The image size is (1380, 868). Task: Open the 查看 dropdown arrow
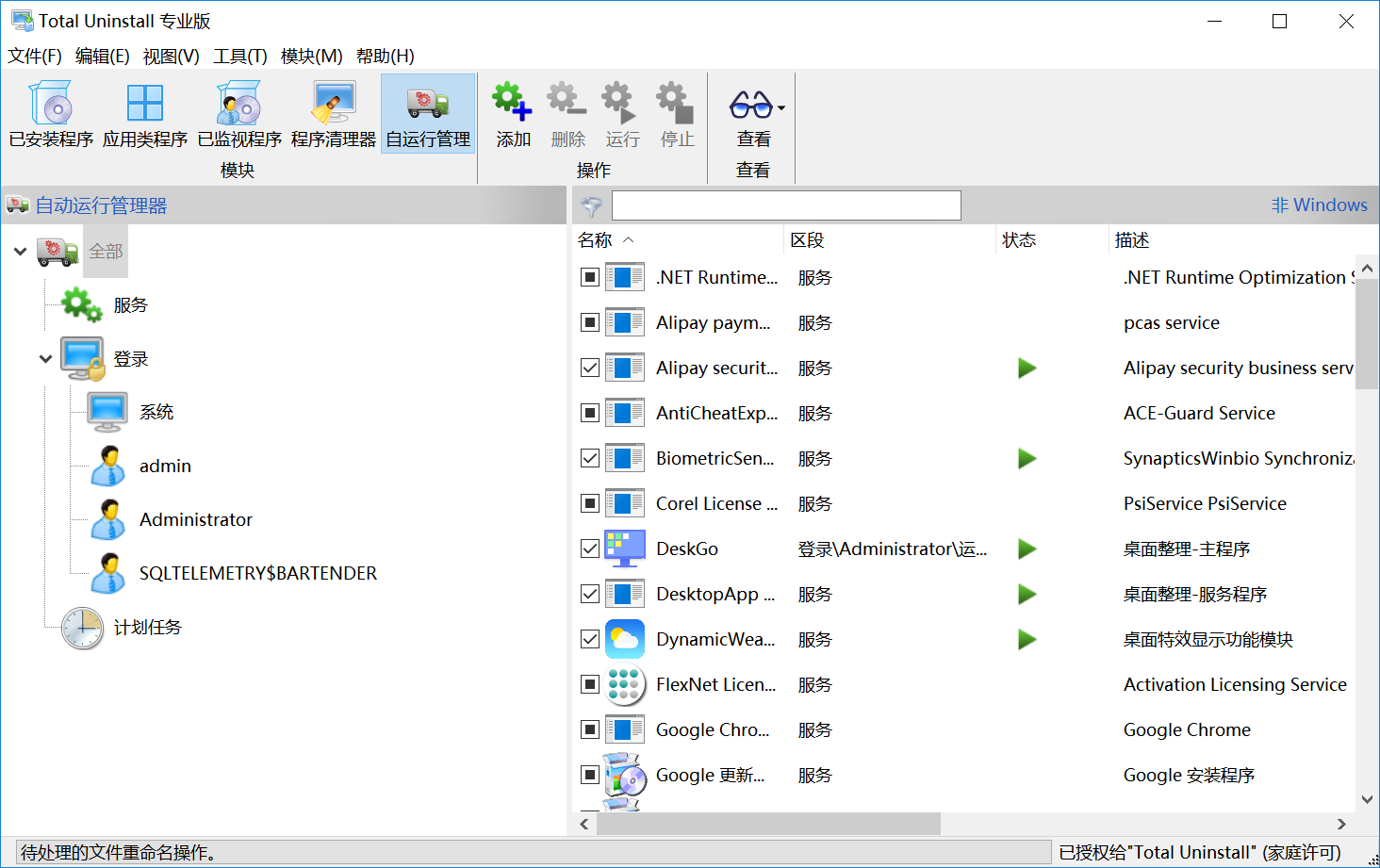pyautogui.click(x=781, y=107)
